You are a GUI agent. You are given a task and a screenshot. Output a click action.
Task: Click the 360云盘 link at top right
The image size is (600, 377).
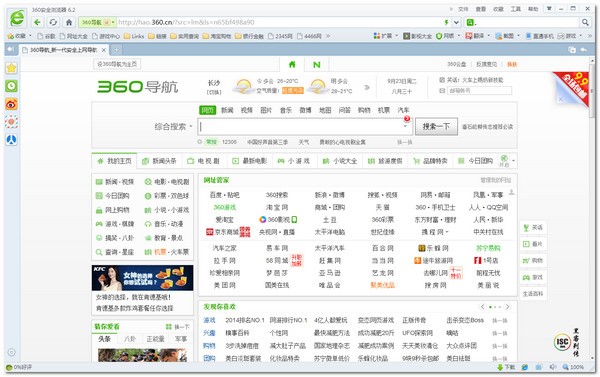pos(457,64)
